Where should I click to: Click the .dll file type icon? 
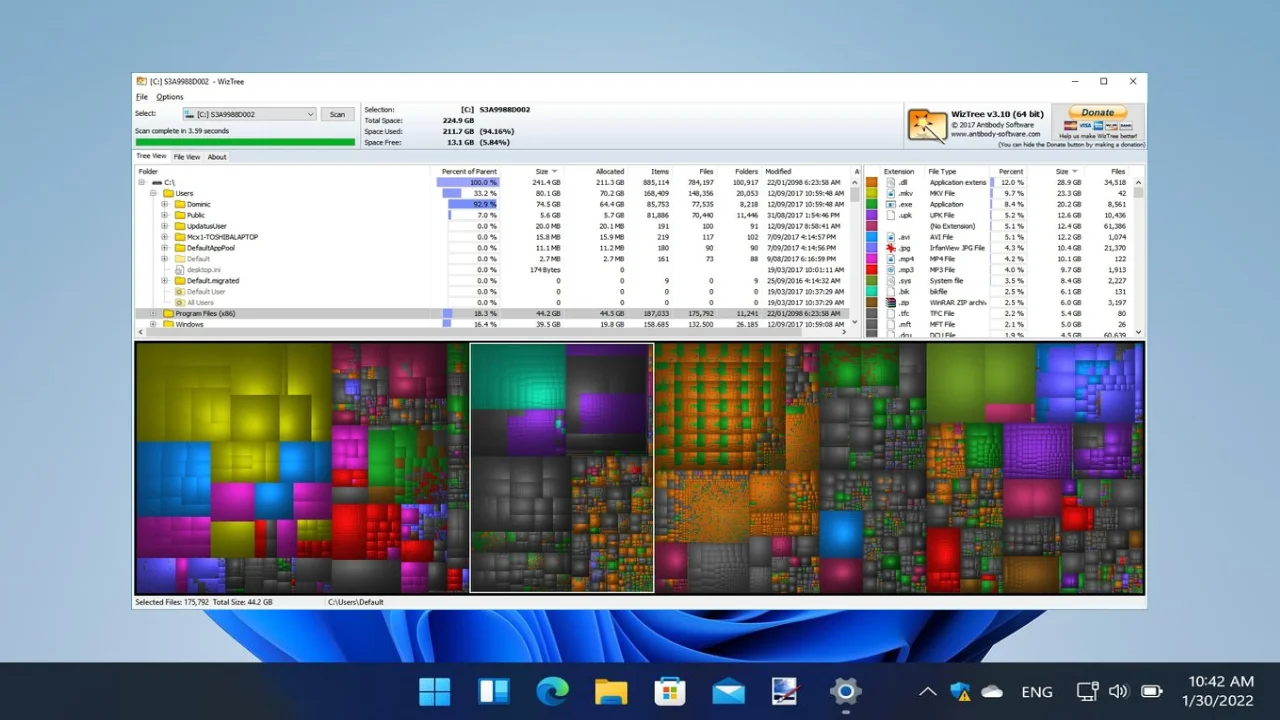[x=890, y=183]
